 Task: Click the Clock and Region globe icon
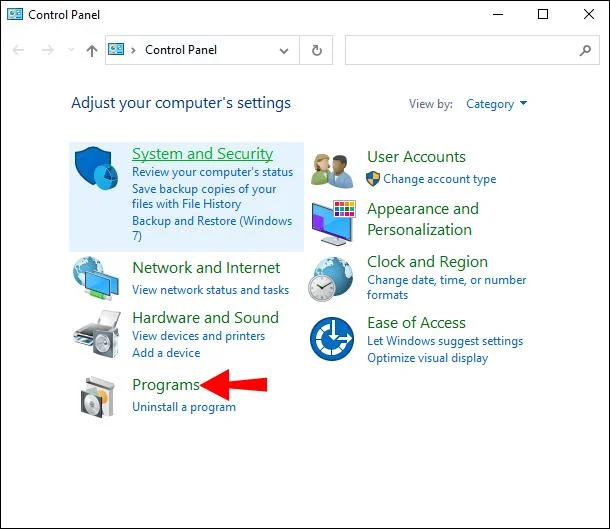click(331, 279)
